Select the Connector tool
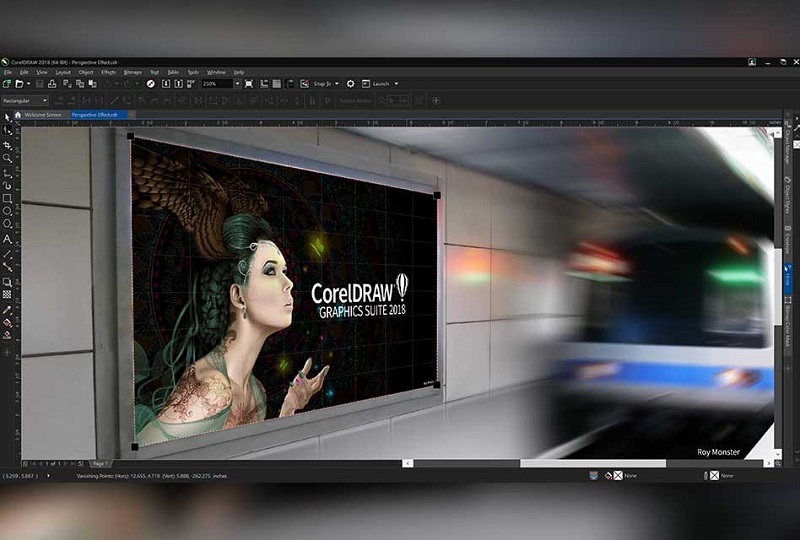Viewport: 800px width, 540px height. click(x=7, y=266)
